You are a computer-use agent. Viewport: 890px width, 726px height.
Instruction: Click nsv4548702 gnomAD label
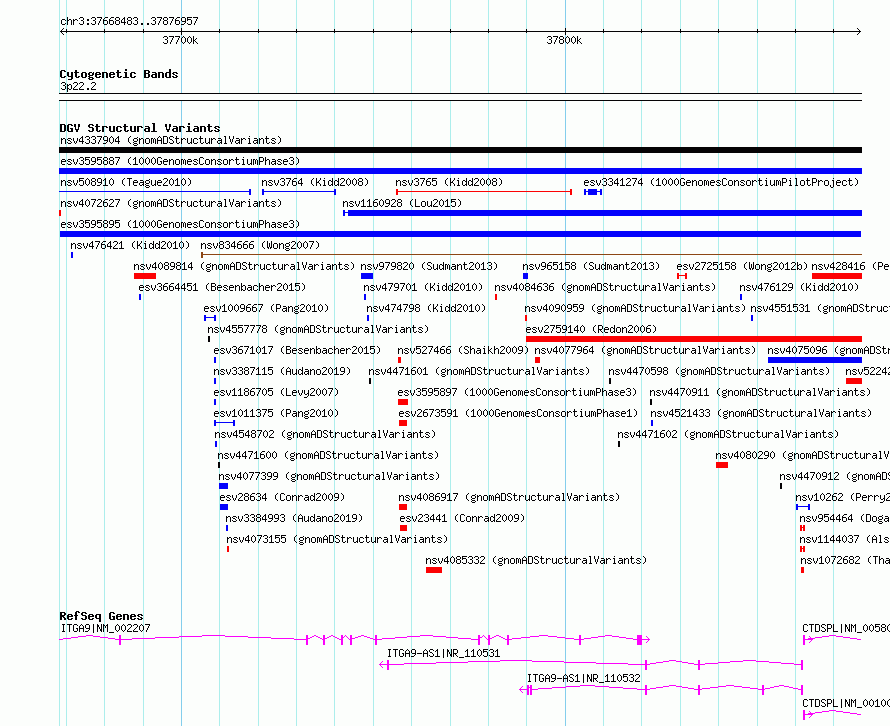point(325,434)
